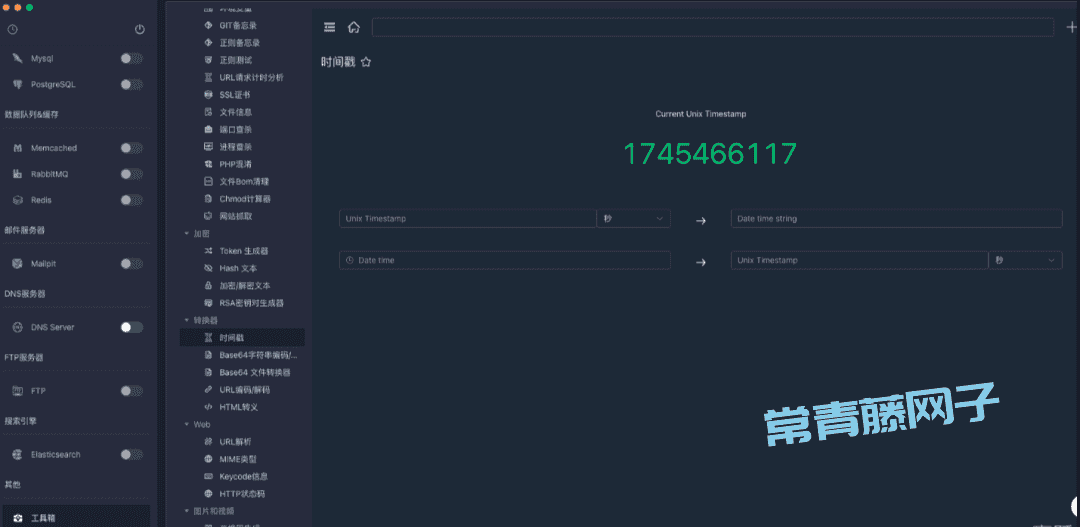
Task: Click the Keycode信息 keyboard icon
Action: (x=208, y=476)
